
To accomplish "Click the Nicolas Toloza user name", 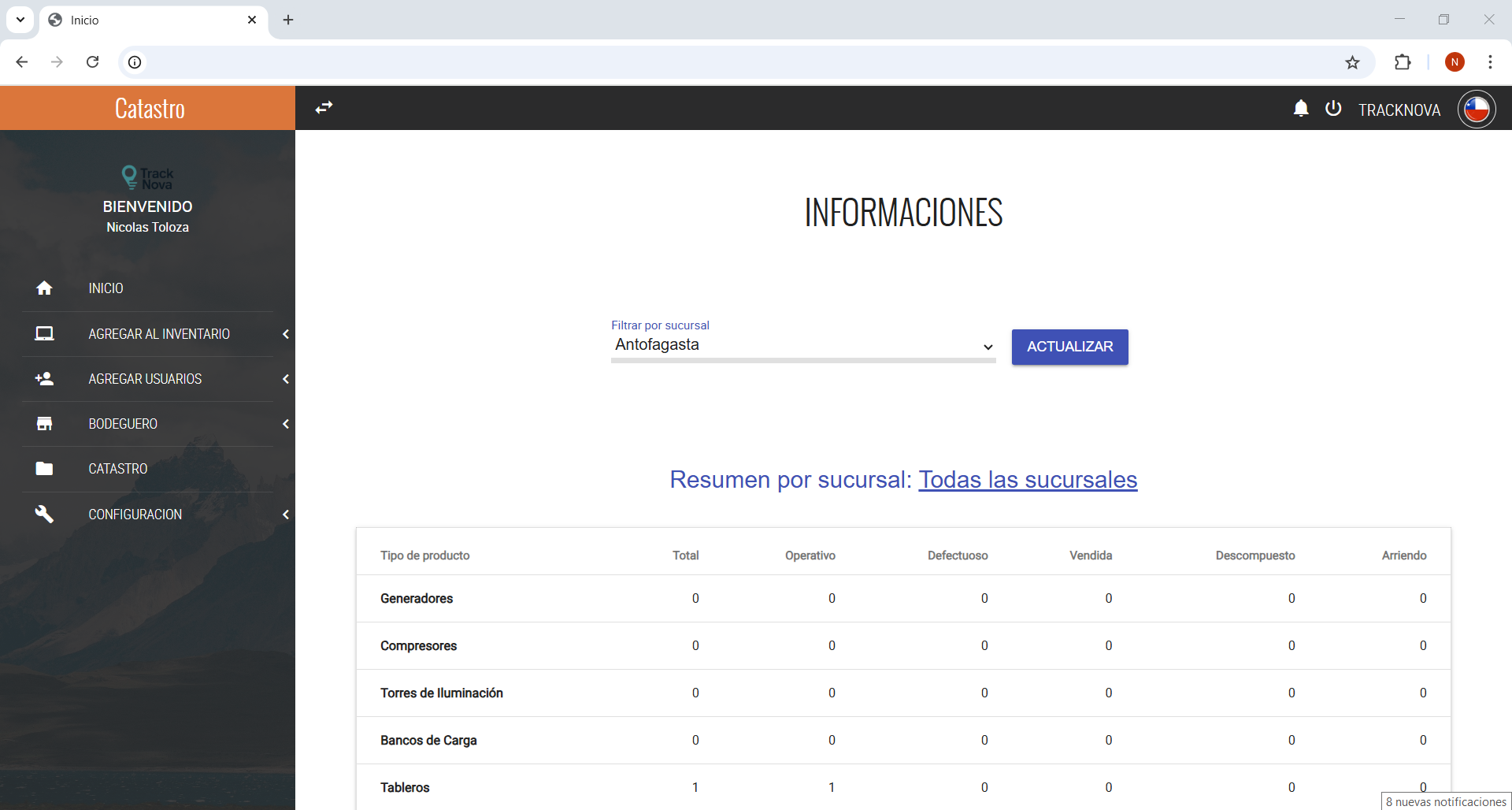I will pos(147,227).
